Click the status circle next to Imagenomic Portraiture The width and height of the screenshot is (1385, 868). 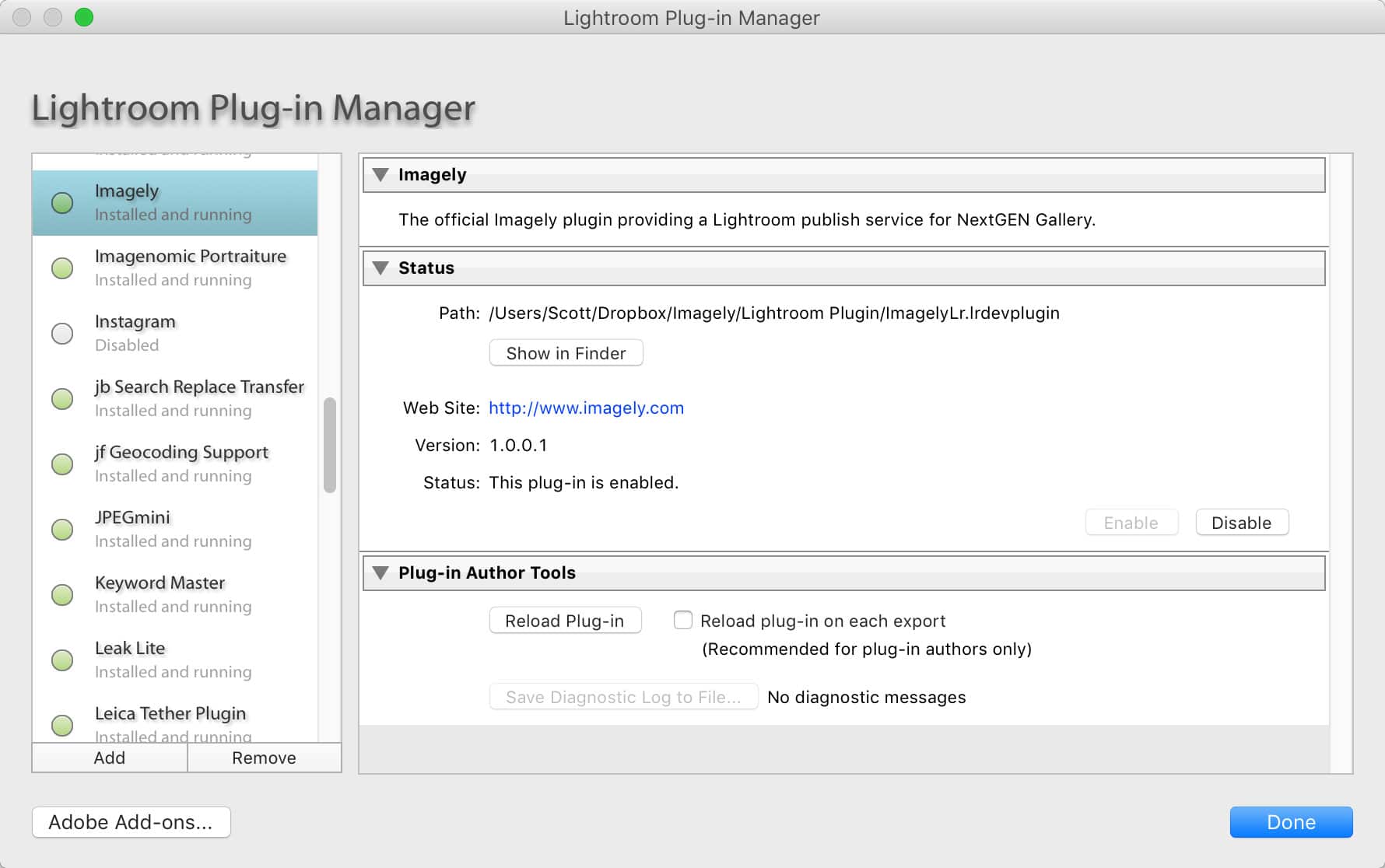click(62, 268)
